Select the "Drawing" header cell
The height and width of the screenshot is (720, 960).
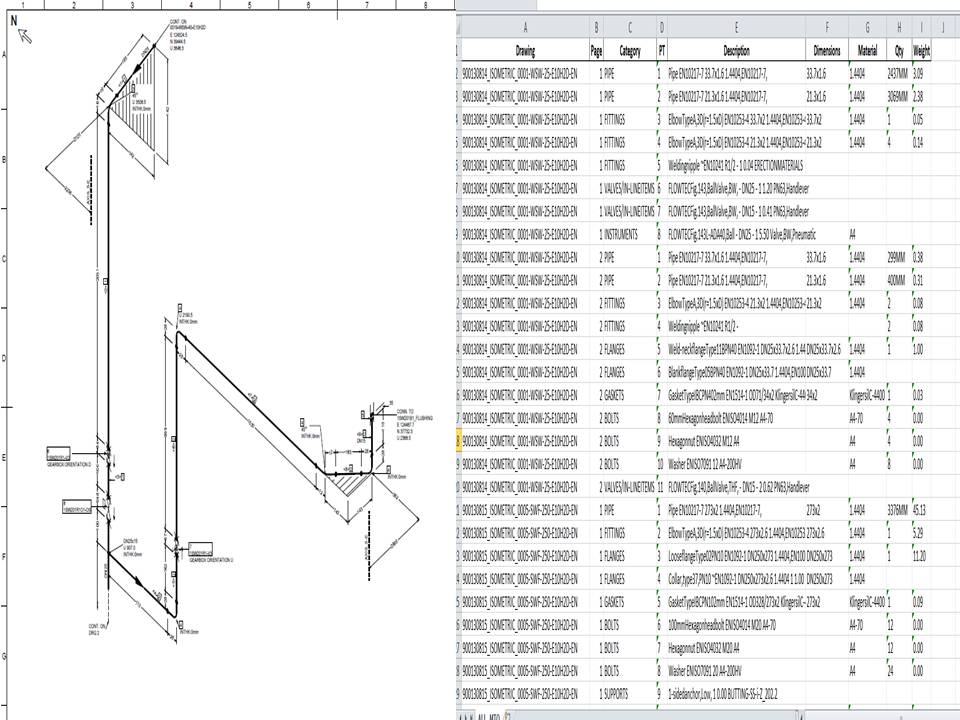point(525,51)
